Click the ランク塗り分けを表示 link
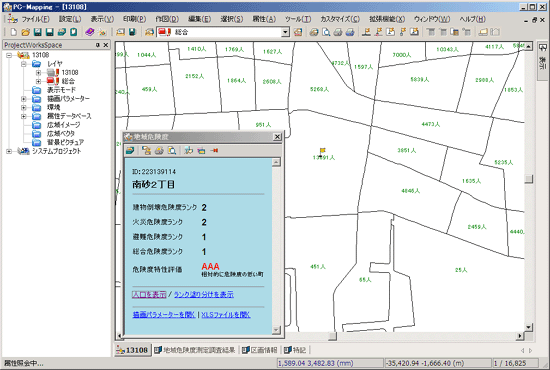Screen dimensions: 550x370 (x=204, y=294)
